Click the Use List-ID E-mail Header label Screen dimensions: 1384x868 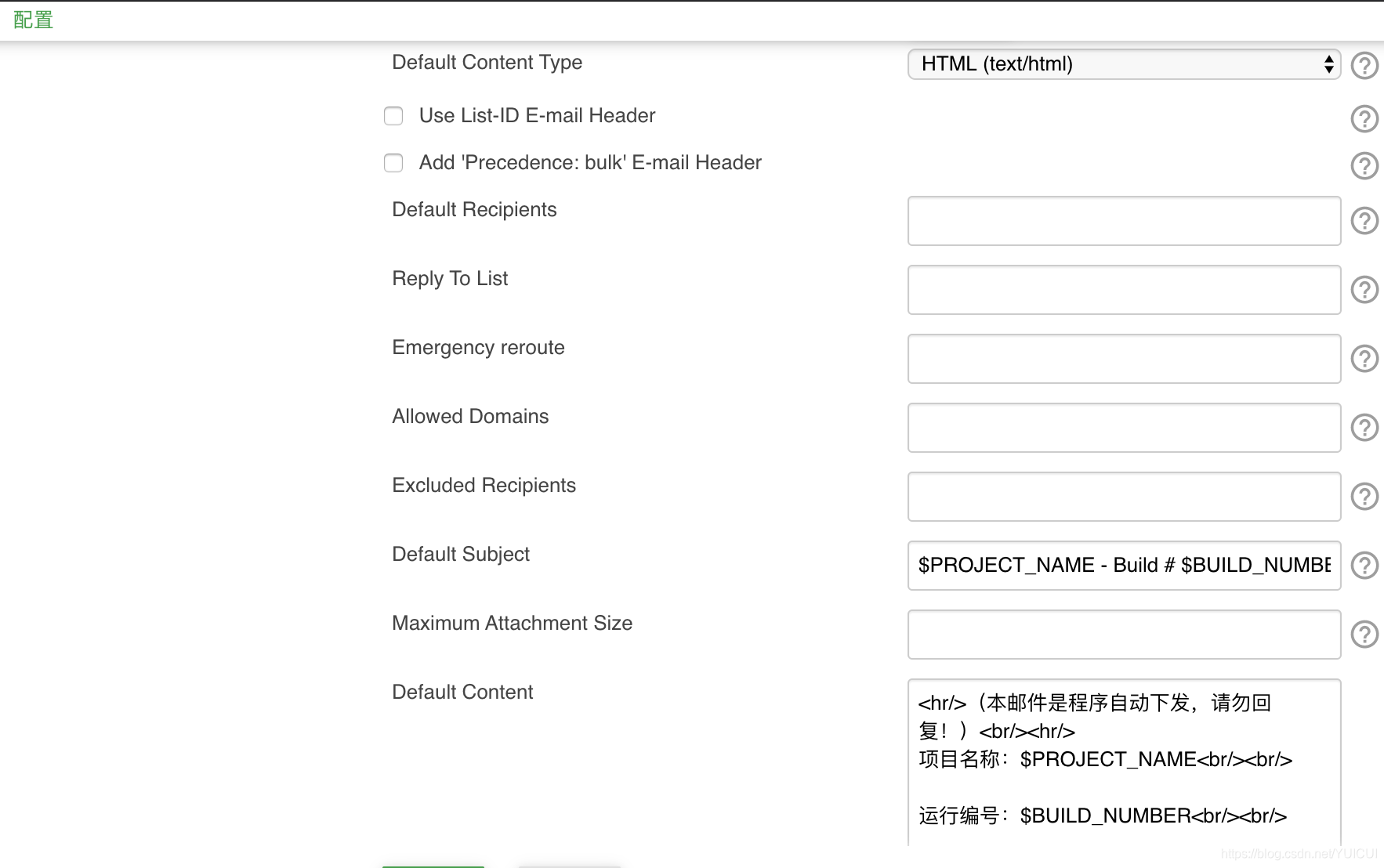coord(537,116)
